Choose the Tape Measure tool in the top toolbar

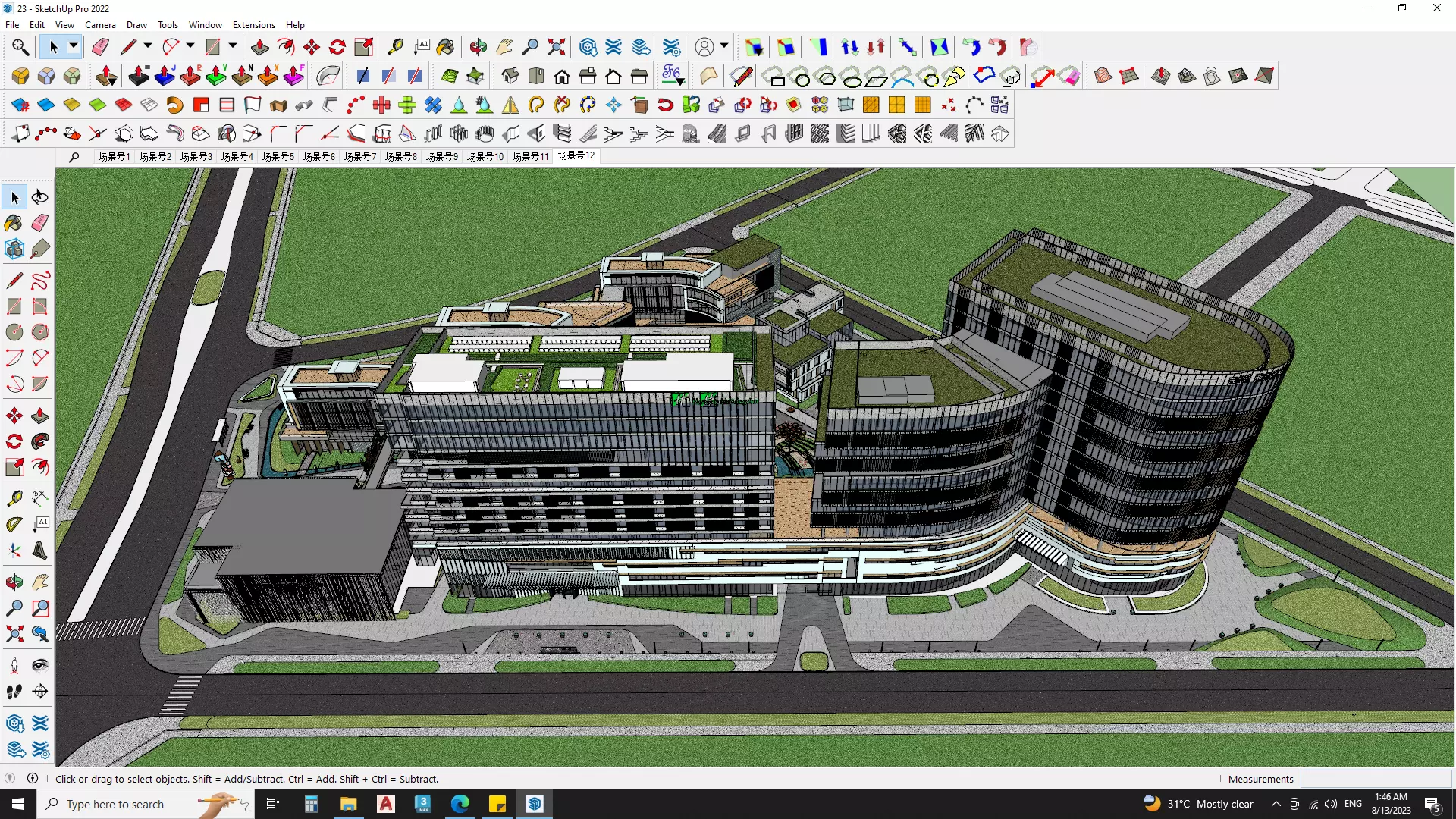click(x=395, y=47)
